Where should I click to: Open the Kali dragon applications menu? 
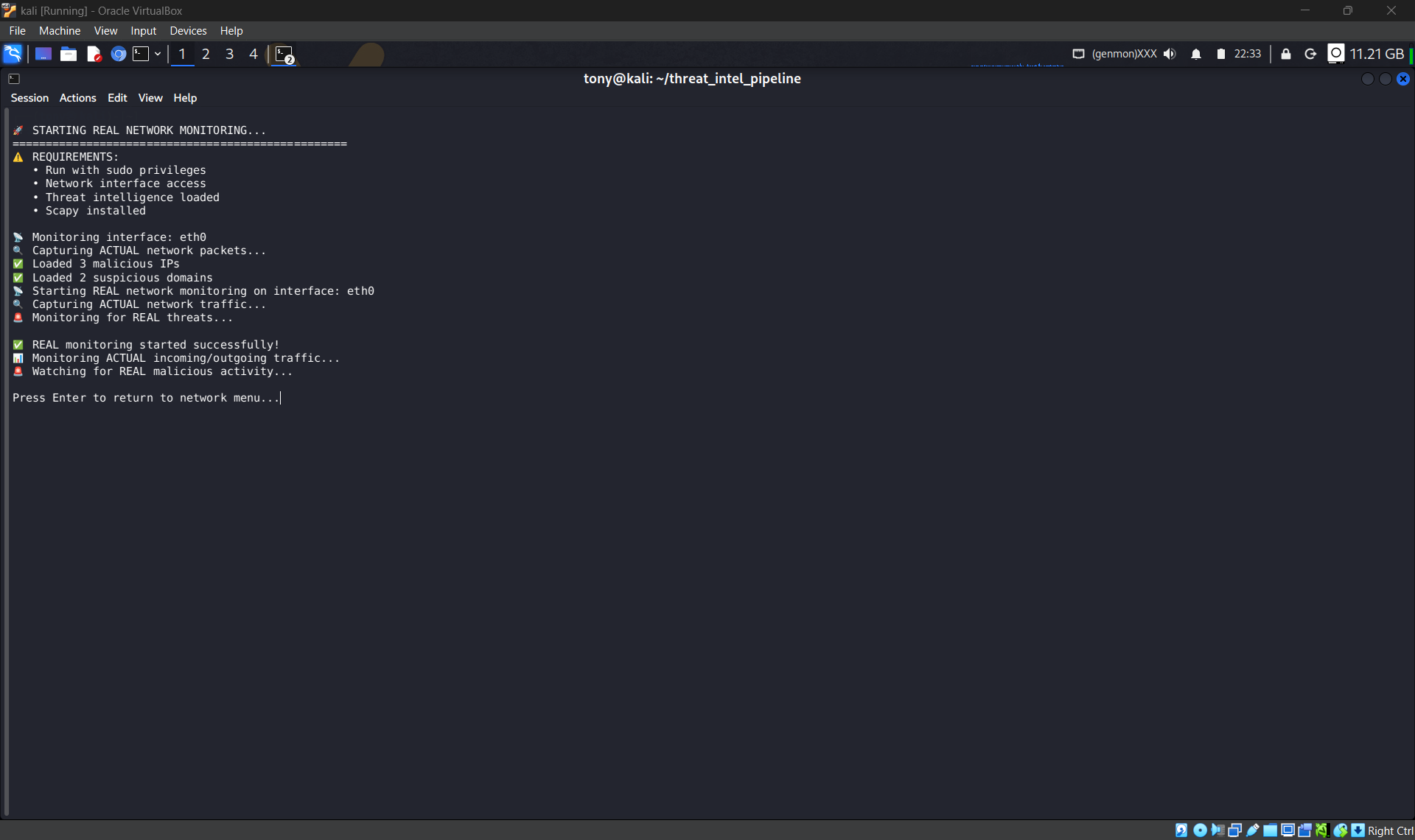13,54
